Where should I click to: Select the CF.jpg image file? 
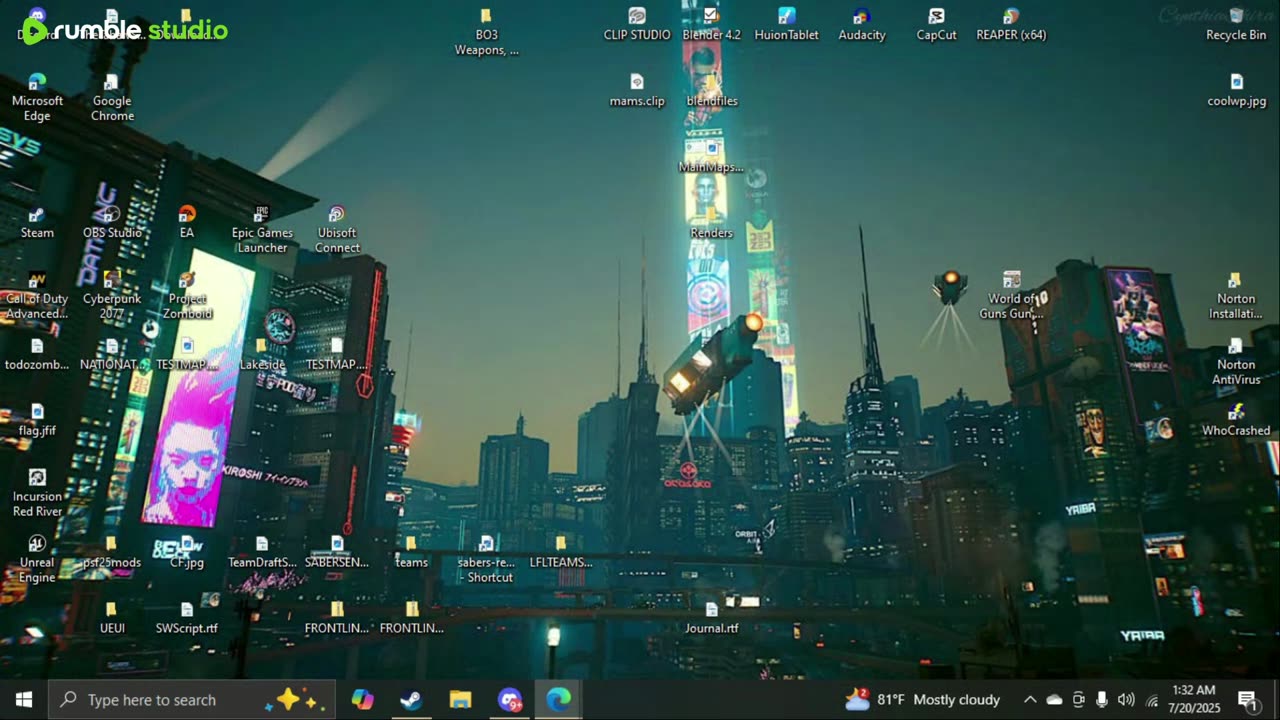187,551
